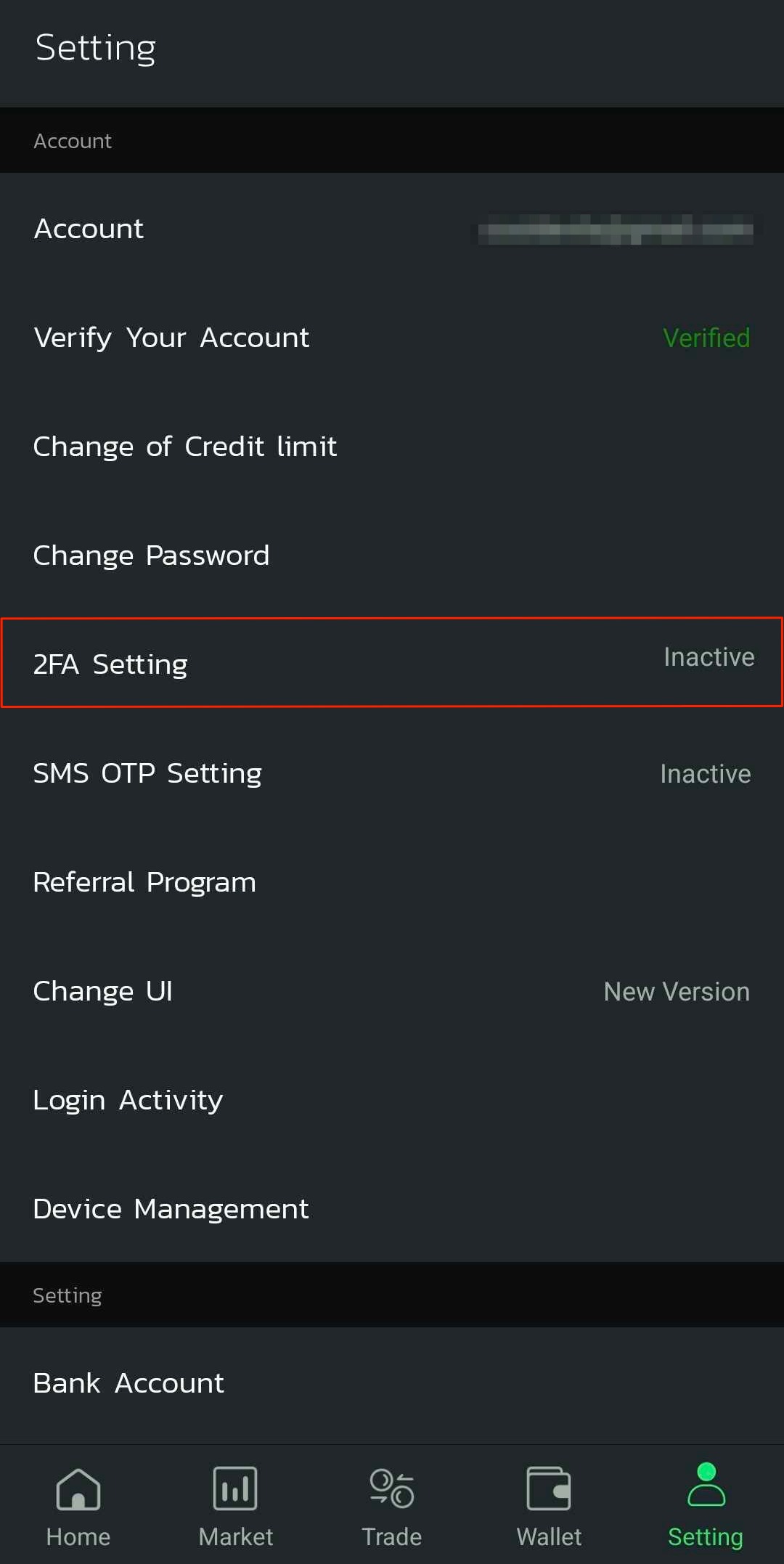Open Change UI option
784x1564 pixels.
pos(102,990)
